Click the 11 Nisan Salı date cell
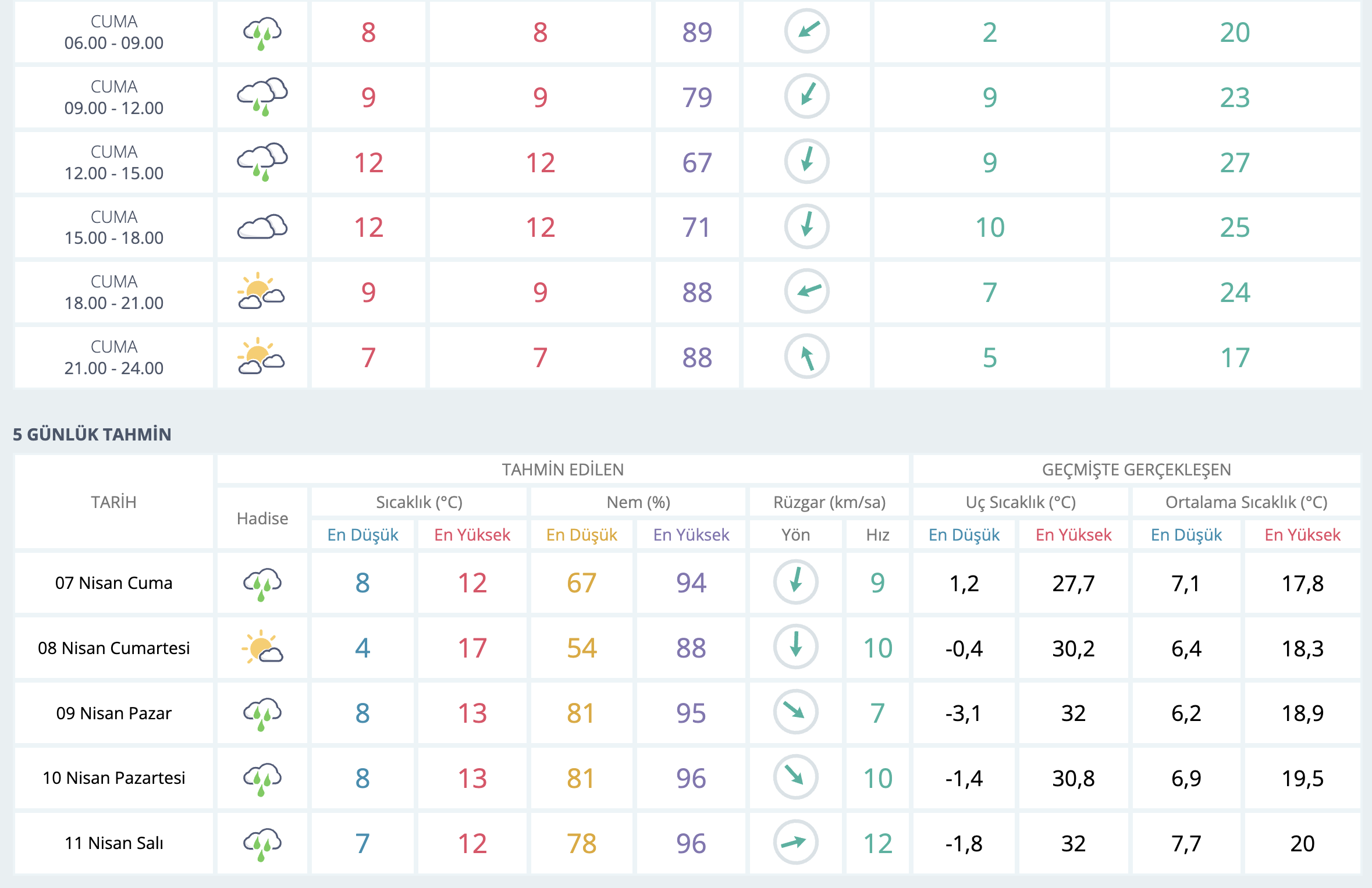The image size is (1372, 888). click(113, 843)
